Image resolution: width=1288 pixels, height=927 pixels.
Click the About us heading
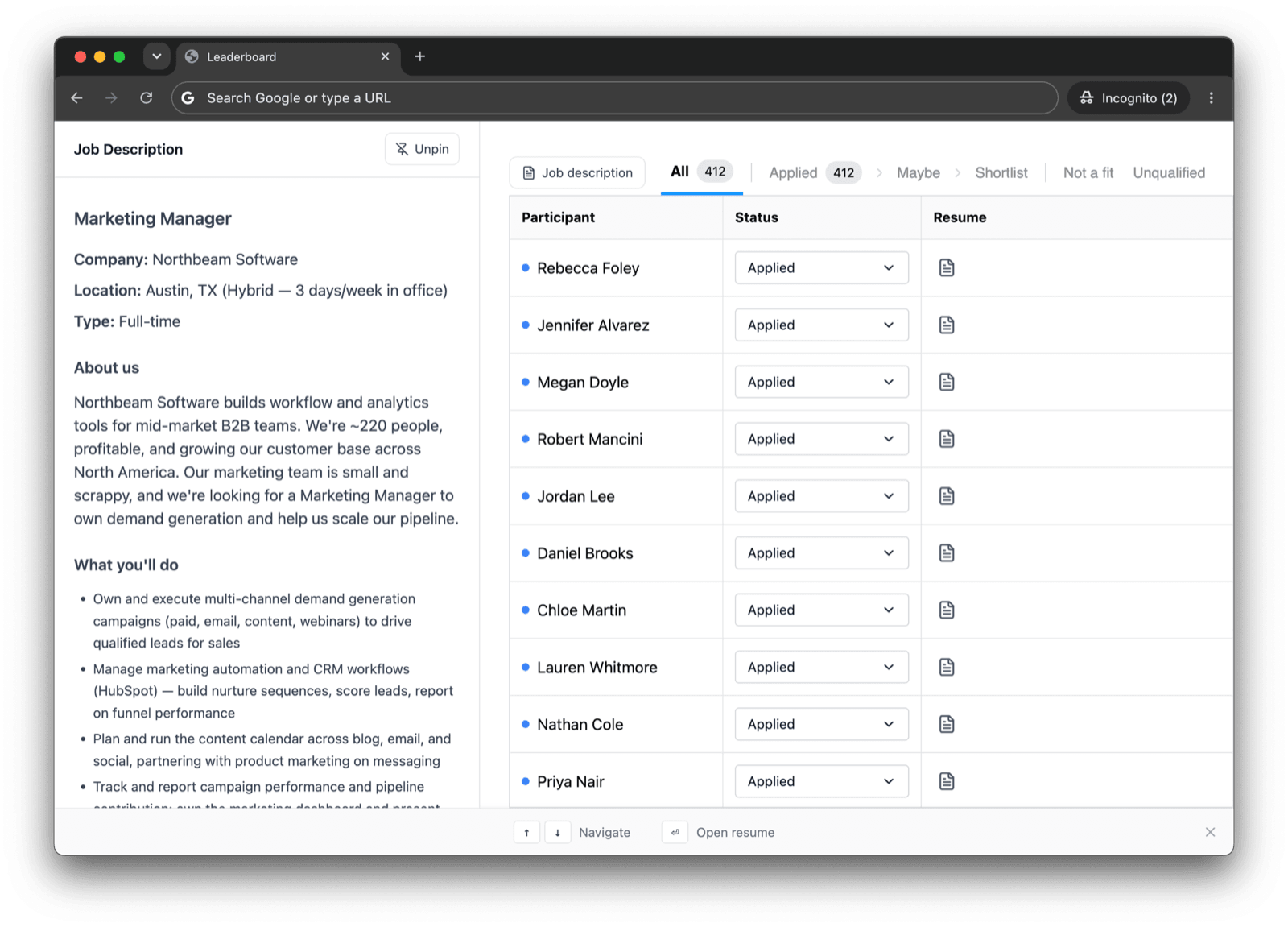coord(106,367)
